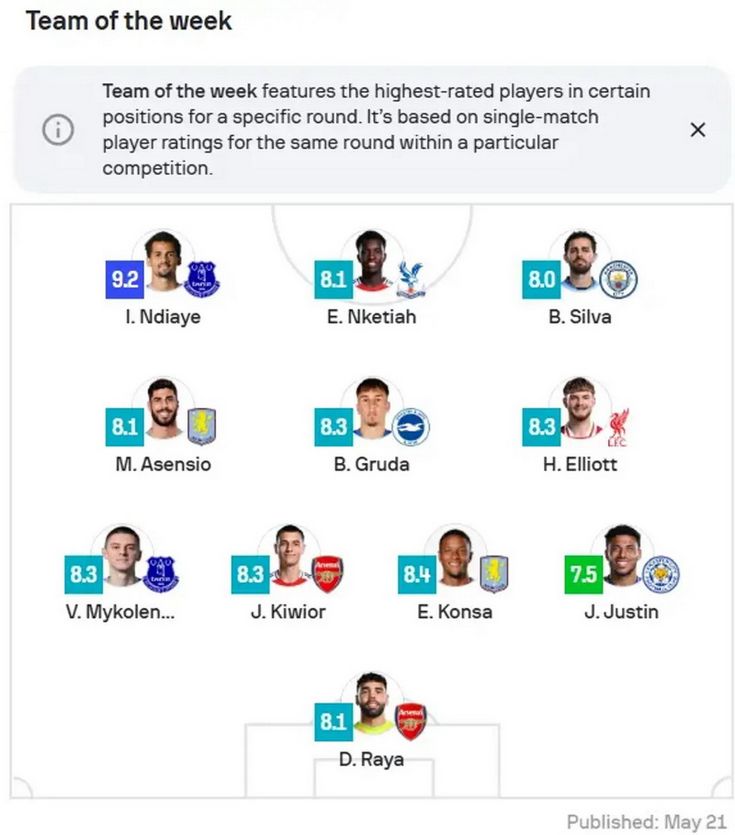
Task: Click Brighton crest next to B. Gruda
Action: [411, 427]
